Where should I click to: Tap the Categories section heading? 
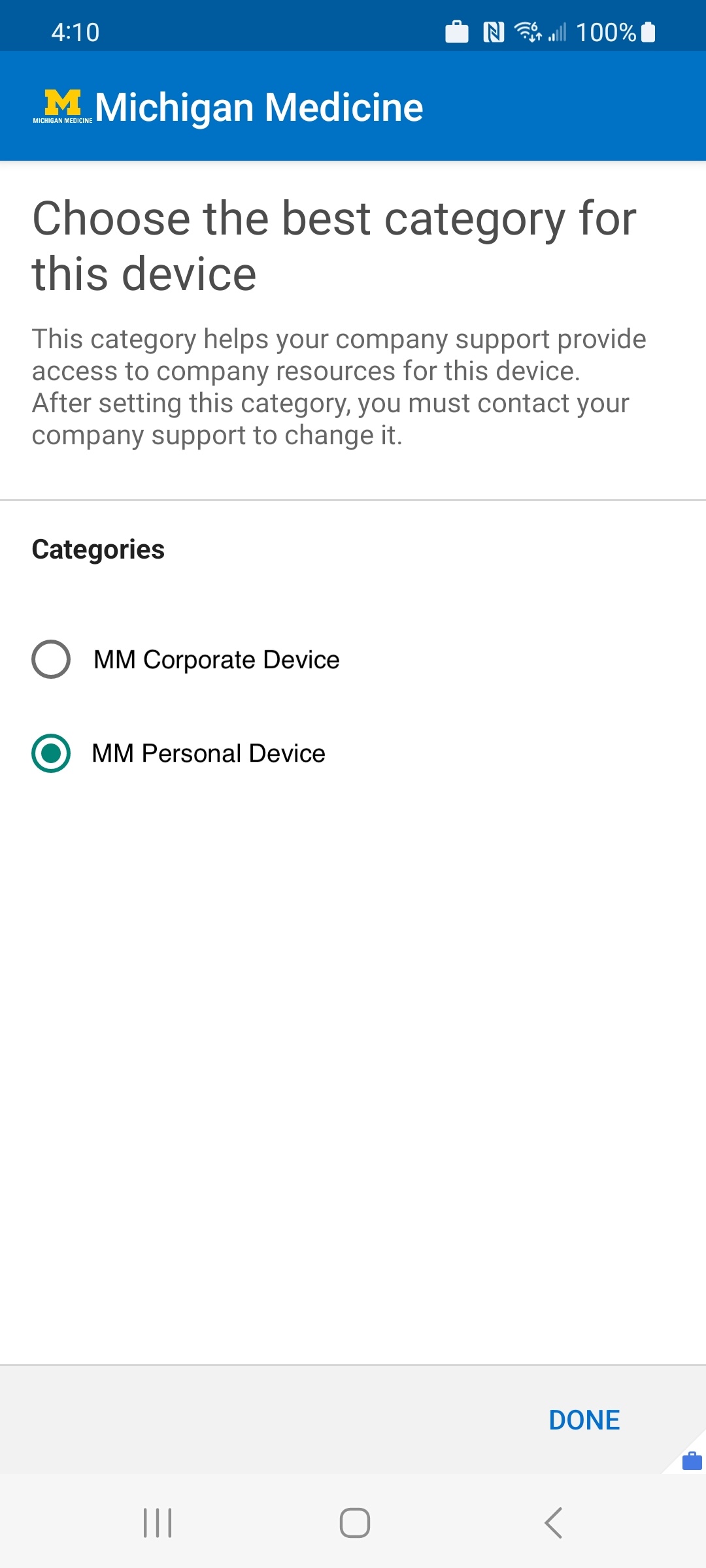pyautogui.click(x=98, y=549)
